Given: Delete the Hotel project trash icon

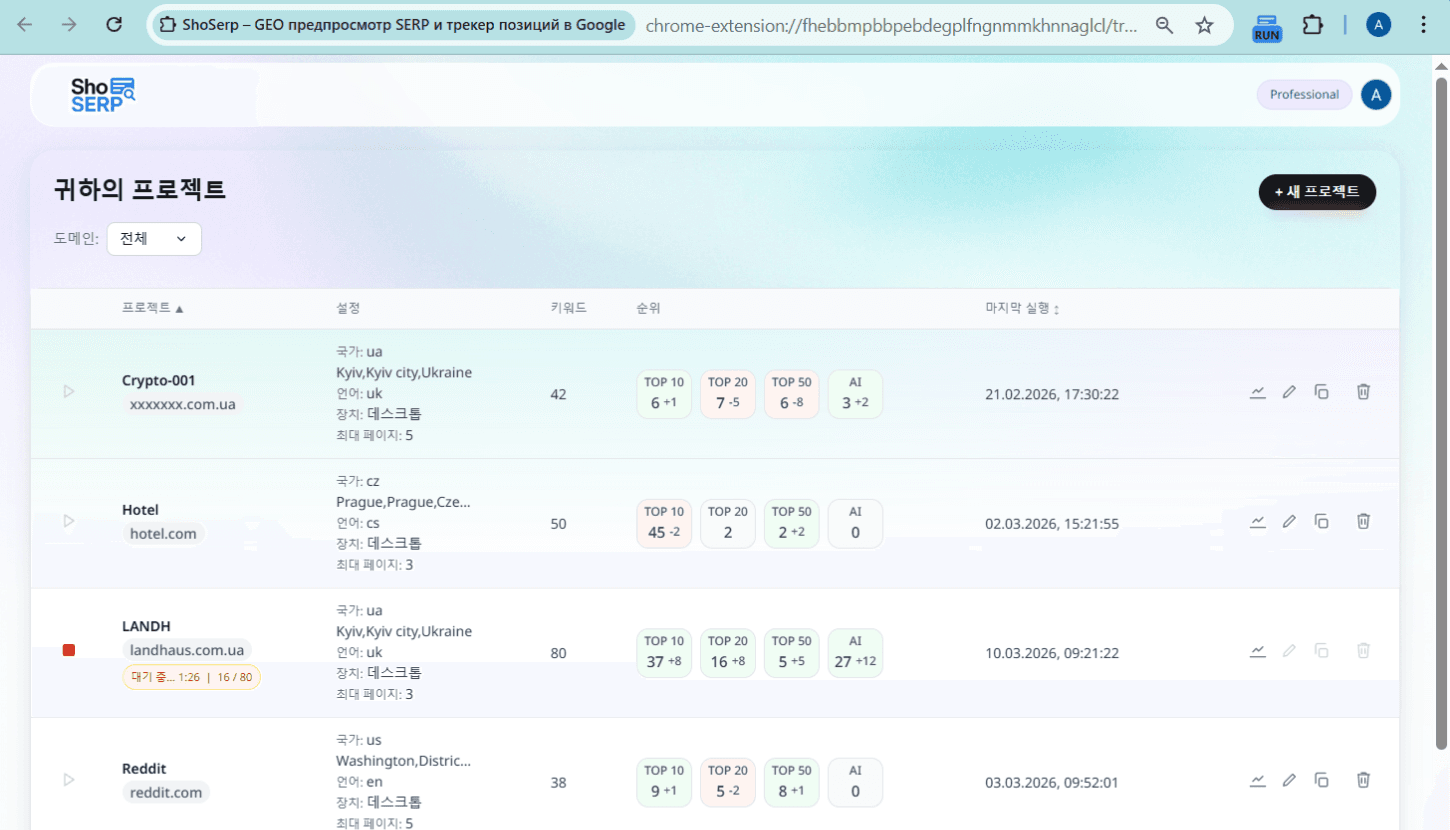Looking at the screenshot, I should tap(1363, 521).
